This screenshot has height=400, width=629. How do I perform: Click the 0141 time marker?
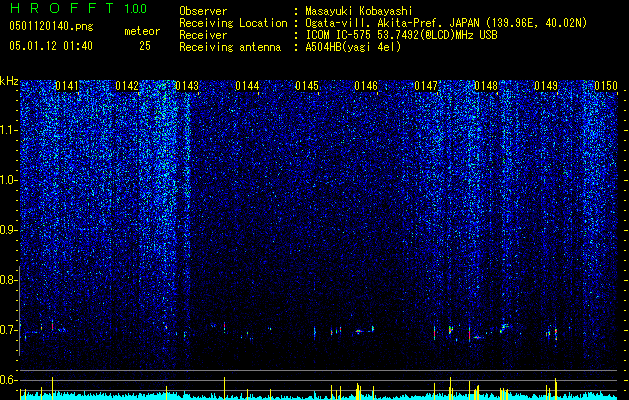click(x=67, y=86)
